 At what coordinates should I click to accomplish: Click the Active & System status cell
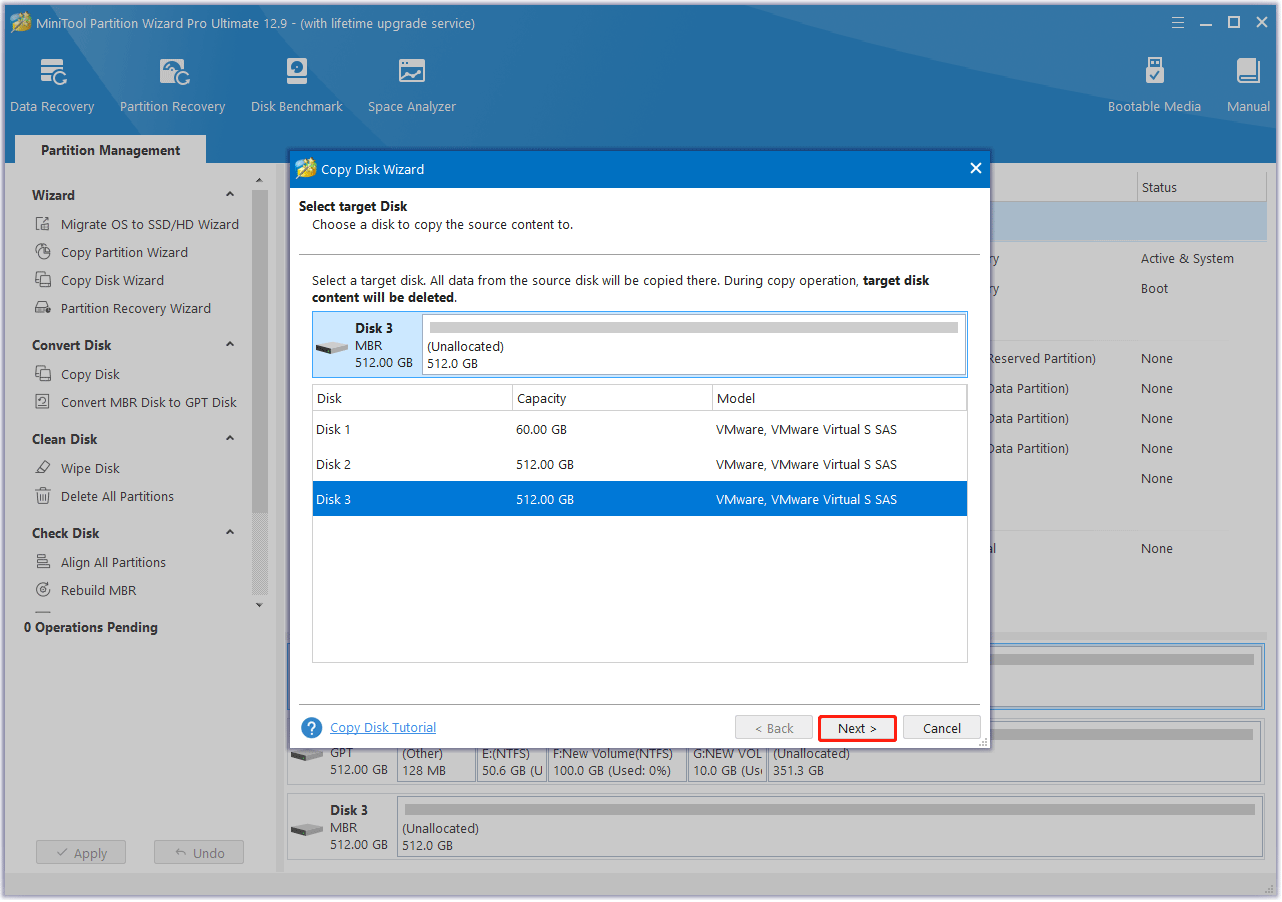pos(1187,258)
